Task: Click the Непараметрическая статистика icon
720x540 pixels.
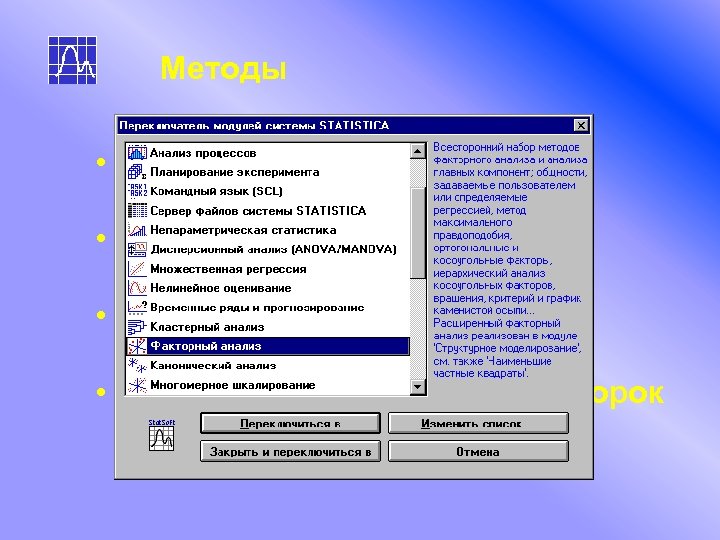Action: [137, 230]
